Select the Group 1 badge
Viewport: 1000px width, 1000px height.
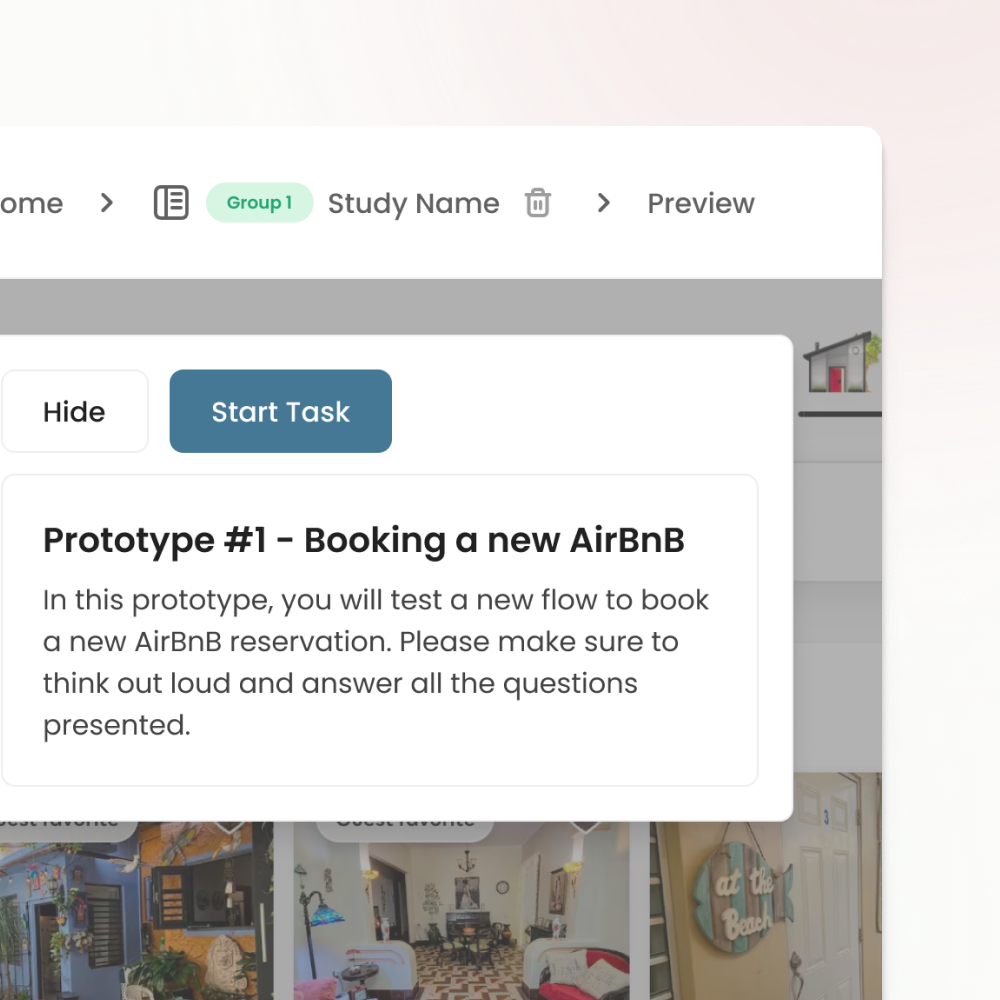tap(260, 203)
